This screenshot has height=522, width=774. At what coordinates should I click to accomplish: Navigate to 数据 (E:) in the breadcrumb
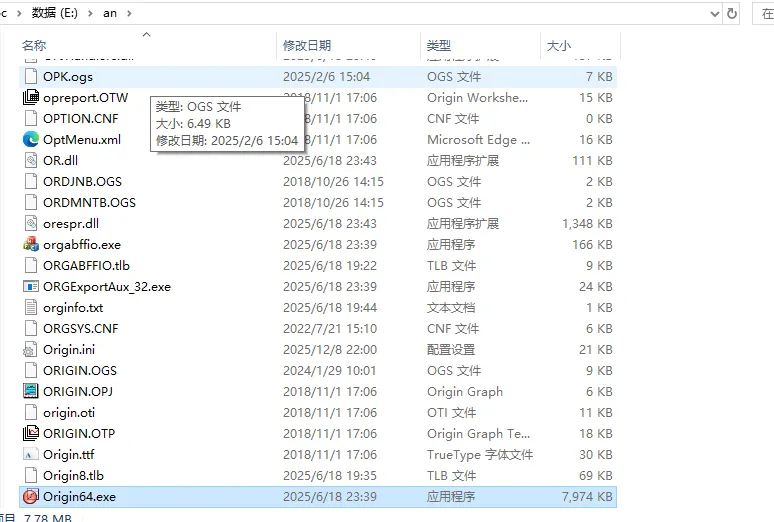55,13
